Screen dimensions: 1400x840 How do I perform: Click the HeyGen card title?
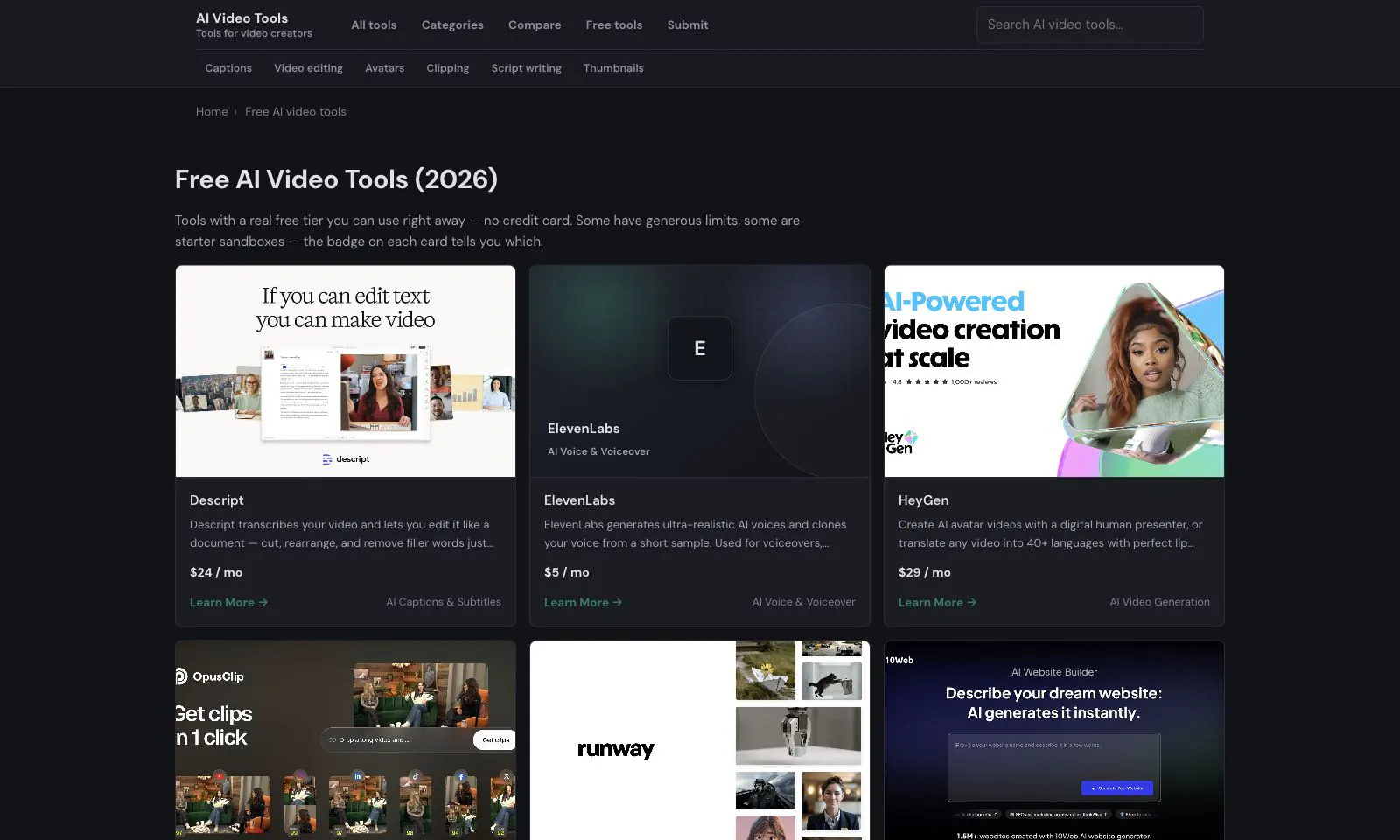pos(923,500)
